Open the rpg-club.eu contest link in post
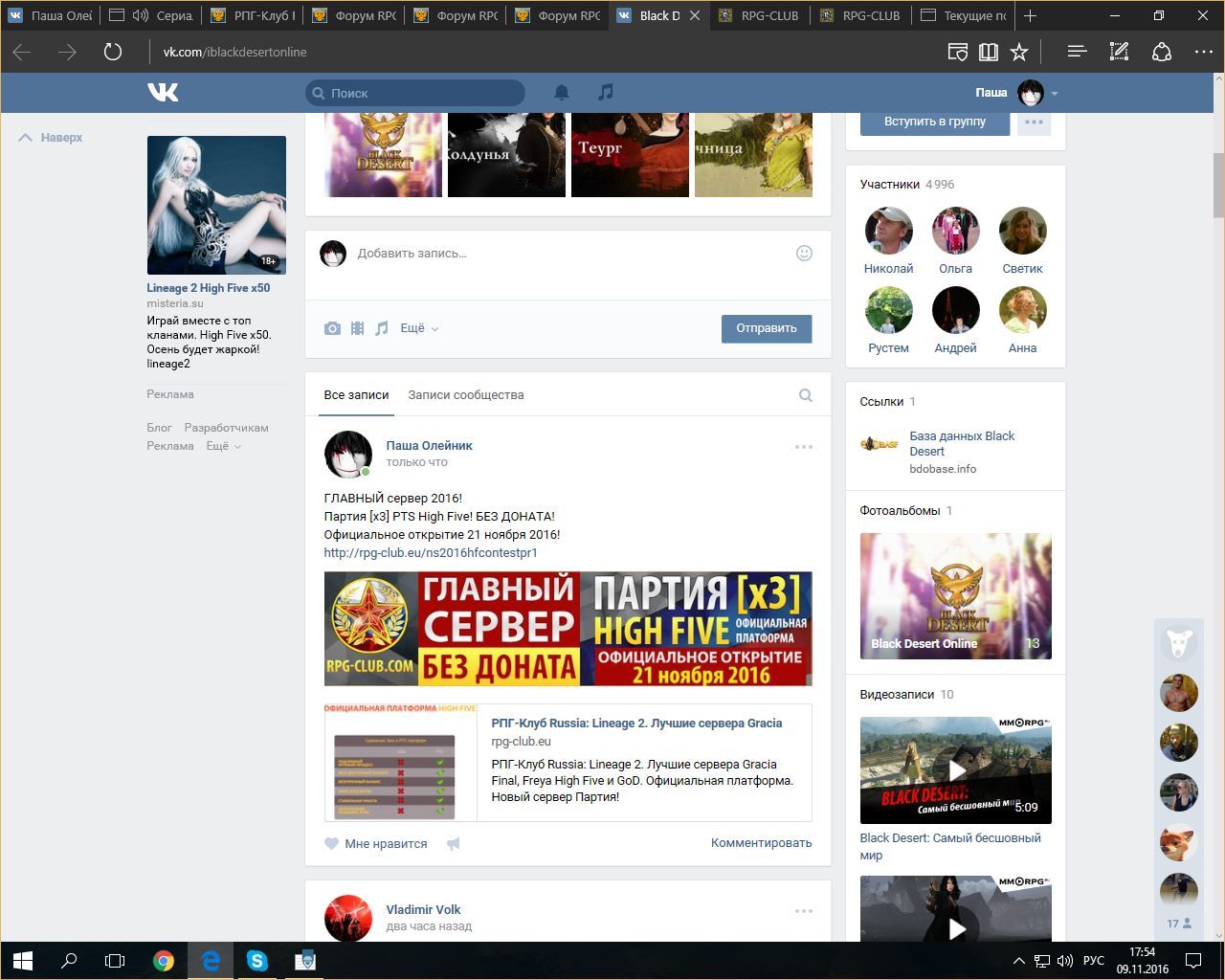This screenshot has height=980, width=1225. (x=431, y=553)
